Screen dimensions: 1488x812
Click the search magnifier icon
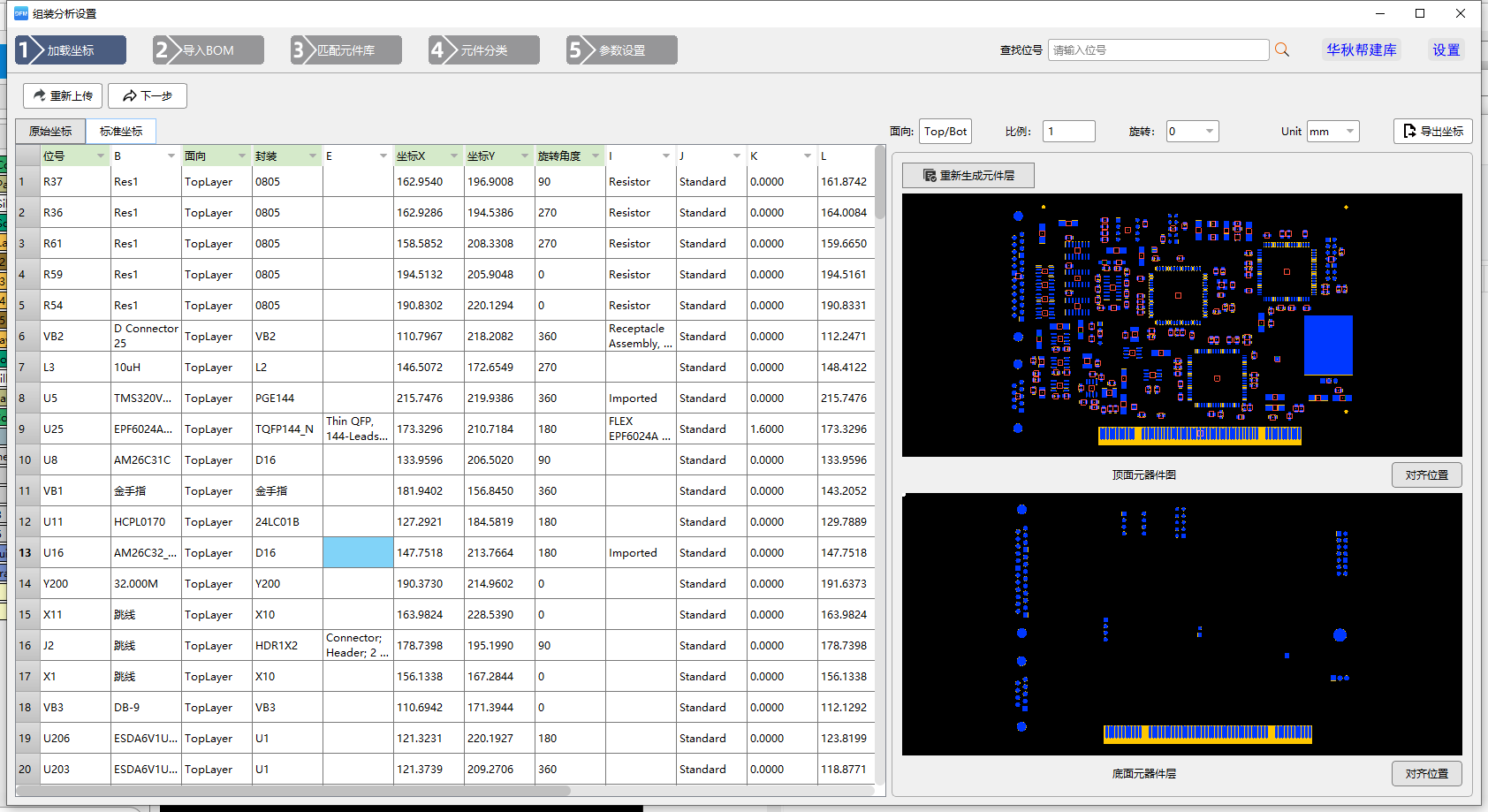(1282, 50)
